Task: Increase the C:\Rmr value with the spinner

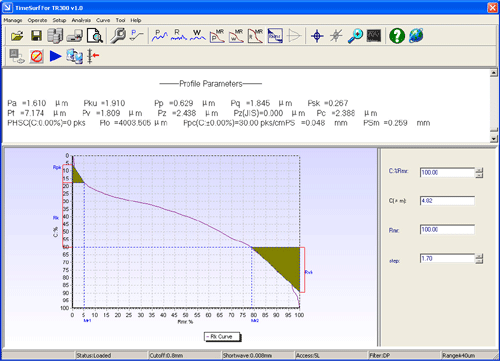Action: coord(479,170)
